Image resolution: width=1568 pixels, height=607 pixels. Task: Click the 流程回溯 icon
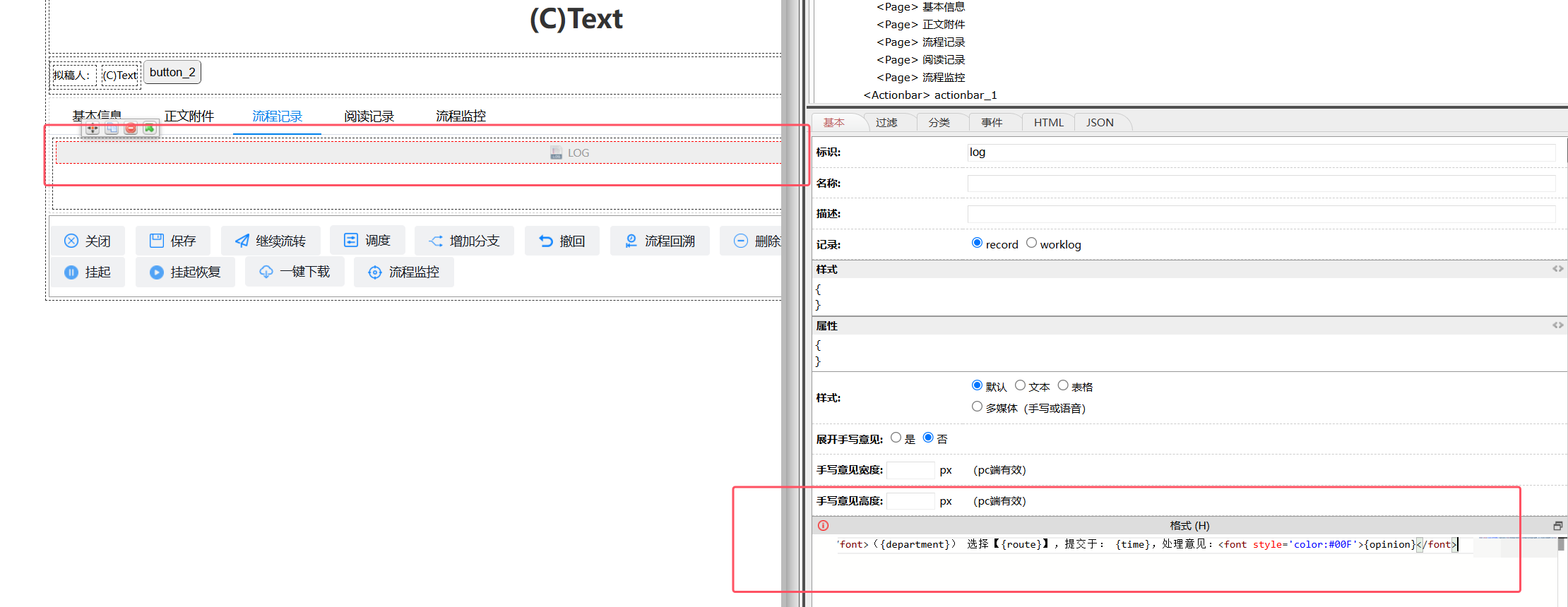click(631, 241)
